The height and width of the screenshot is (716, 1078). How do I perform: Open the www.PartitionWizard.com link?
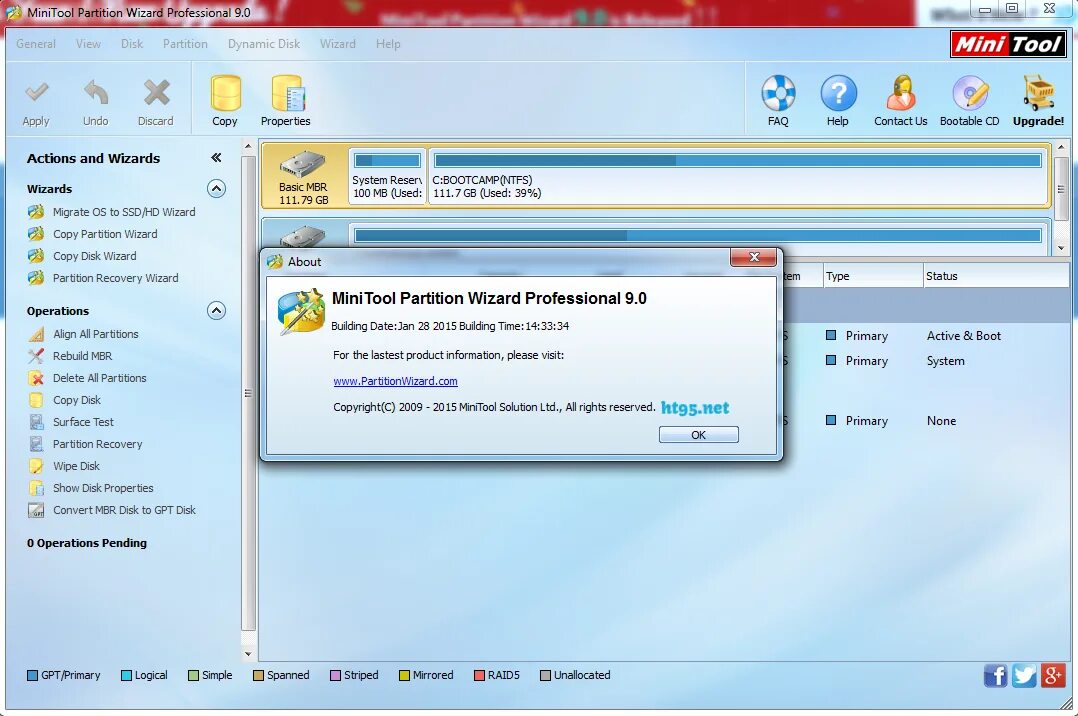point(395,381)
